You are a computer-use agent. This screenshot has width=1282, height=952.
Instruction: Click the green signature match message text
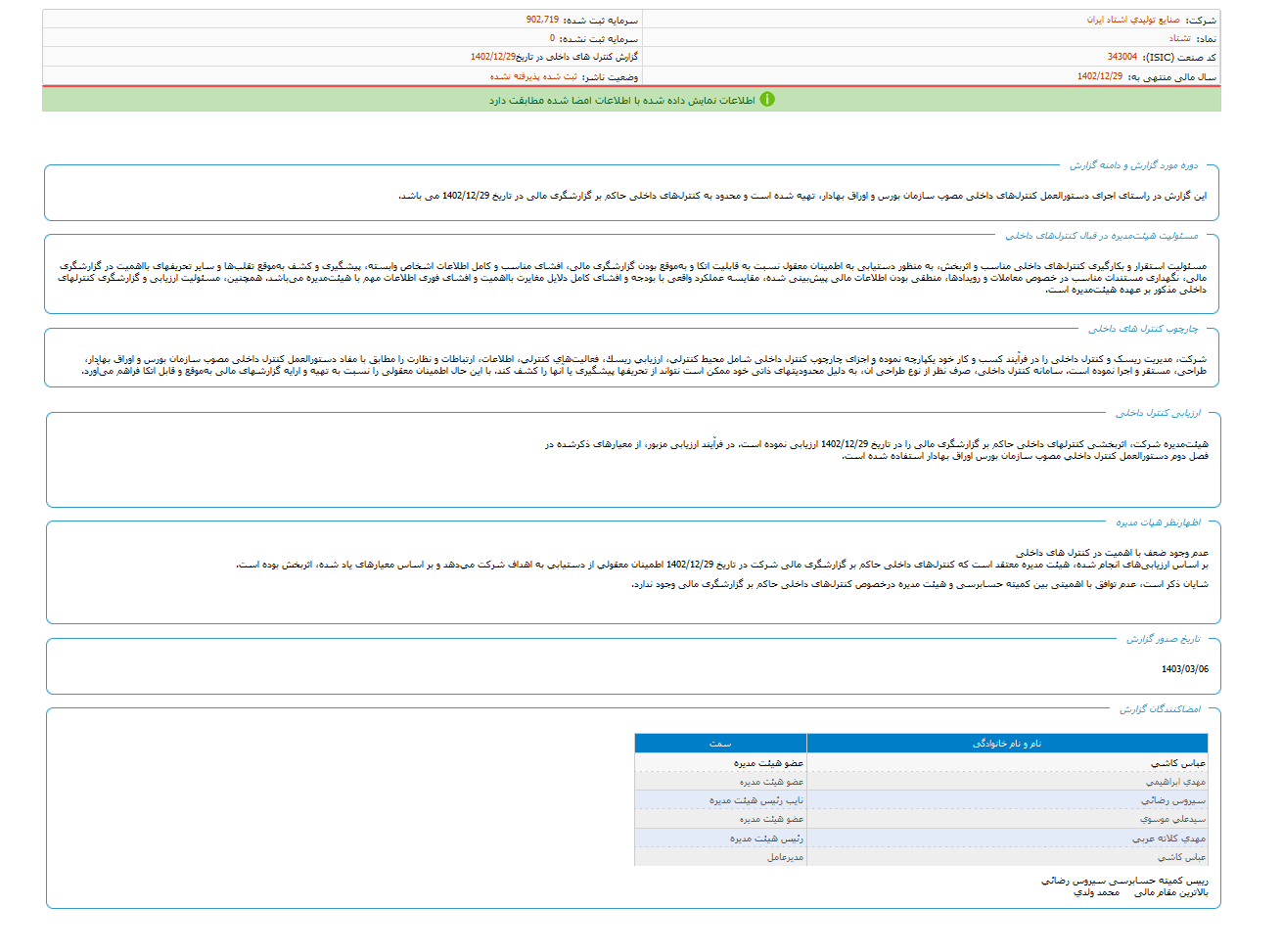pyautogui.click(x=622, y=100)
